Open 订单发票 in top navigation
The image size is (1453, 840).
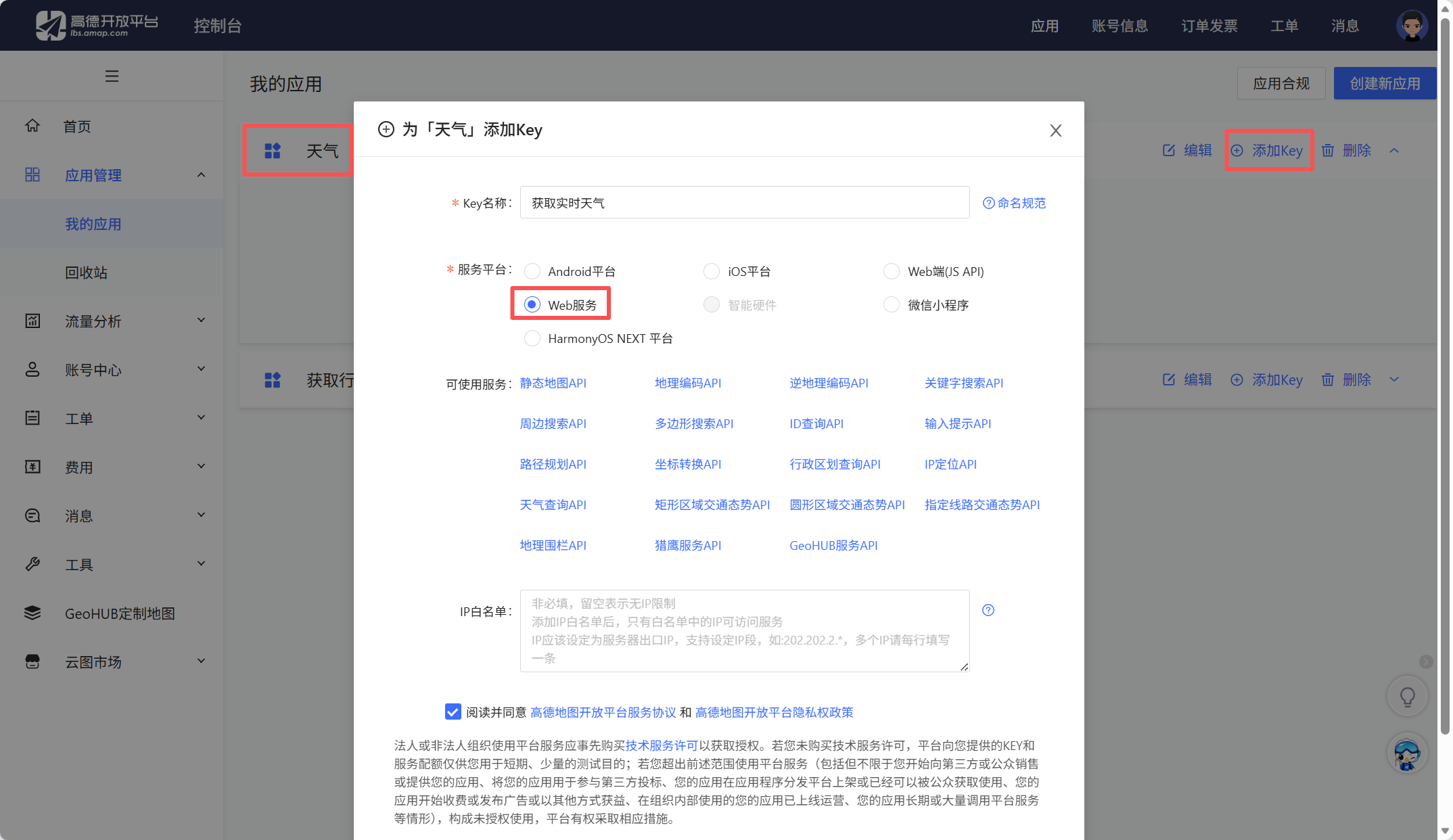pos(1209,26)
